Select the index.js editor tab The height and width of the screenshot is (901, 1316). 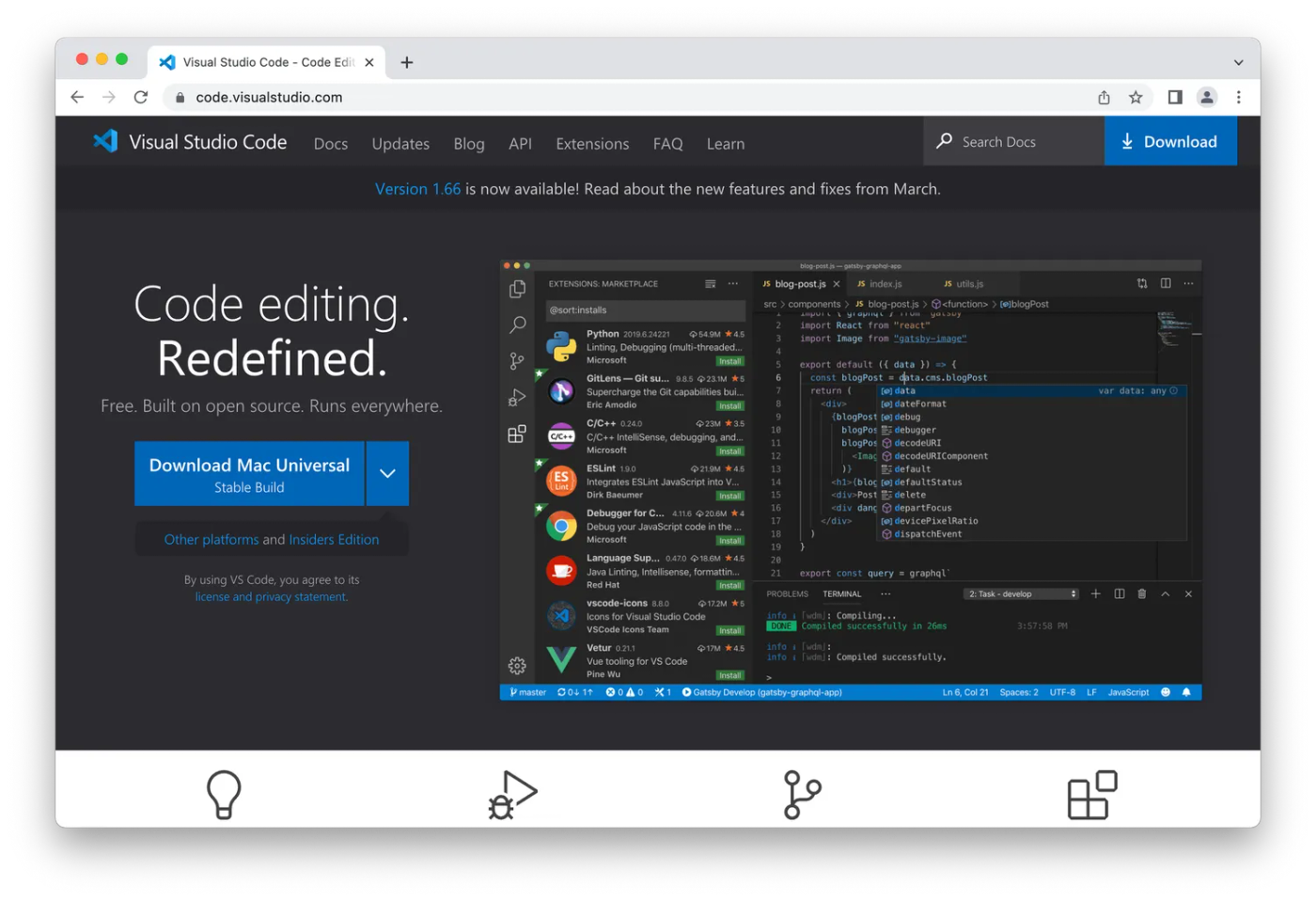[x=880, y=283]
